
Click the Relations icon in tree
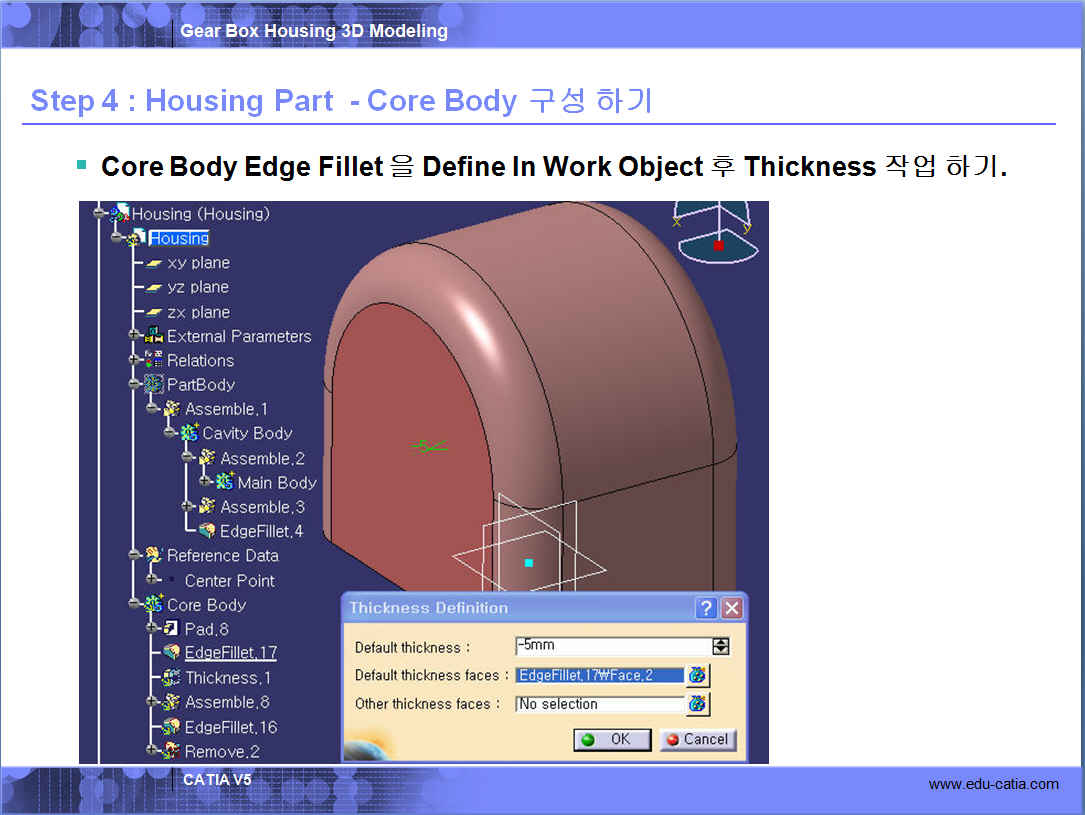pos(154,361)
